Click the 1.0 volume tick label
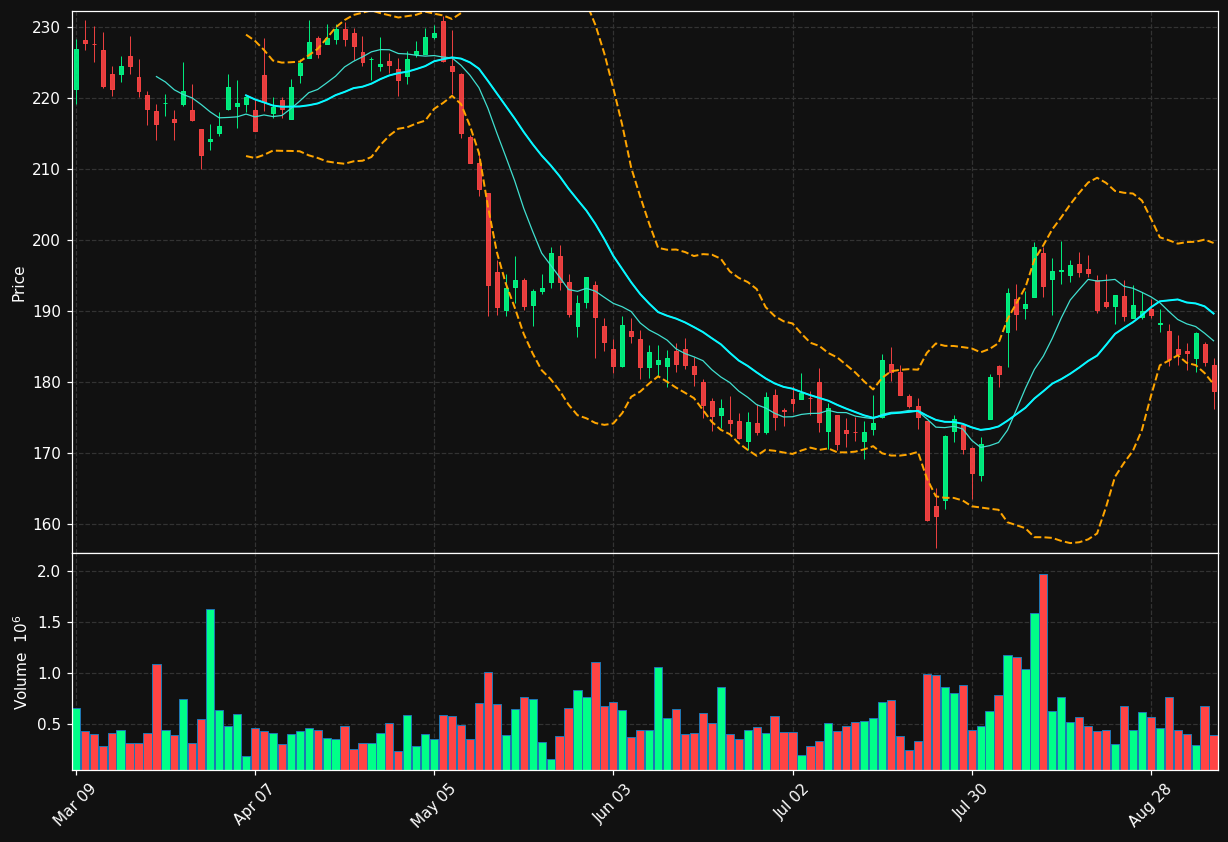 [x=51, y=673]
